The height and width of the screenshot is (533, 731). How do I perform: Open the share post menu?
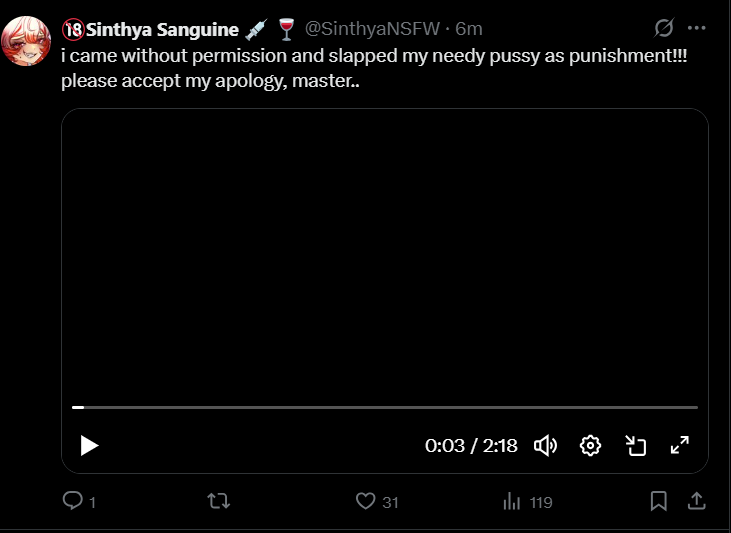pyautogui.click(x=697, y=501)
